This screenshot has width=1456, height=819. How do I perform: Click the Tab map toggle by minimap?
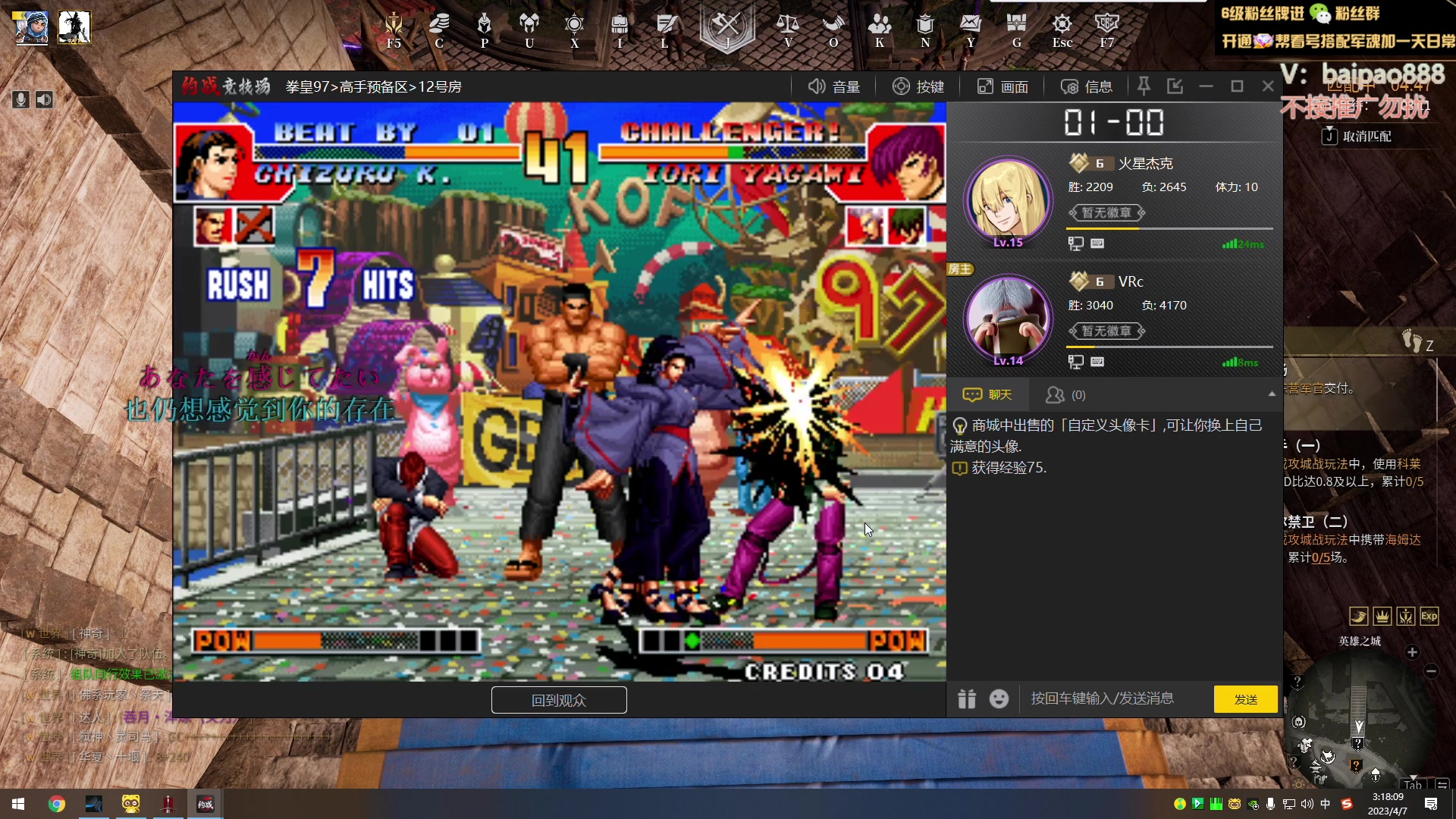pyautogui.click(x=1413, y=784)
